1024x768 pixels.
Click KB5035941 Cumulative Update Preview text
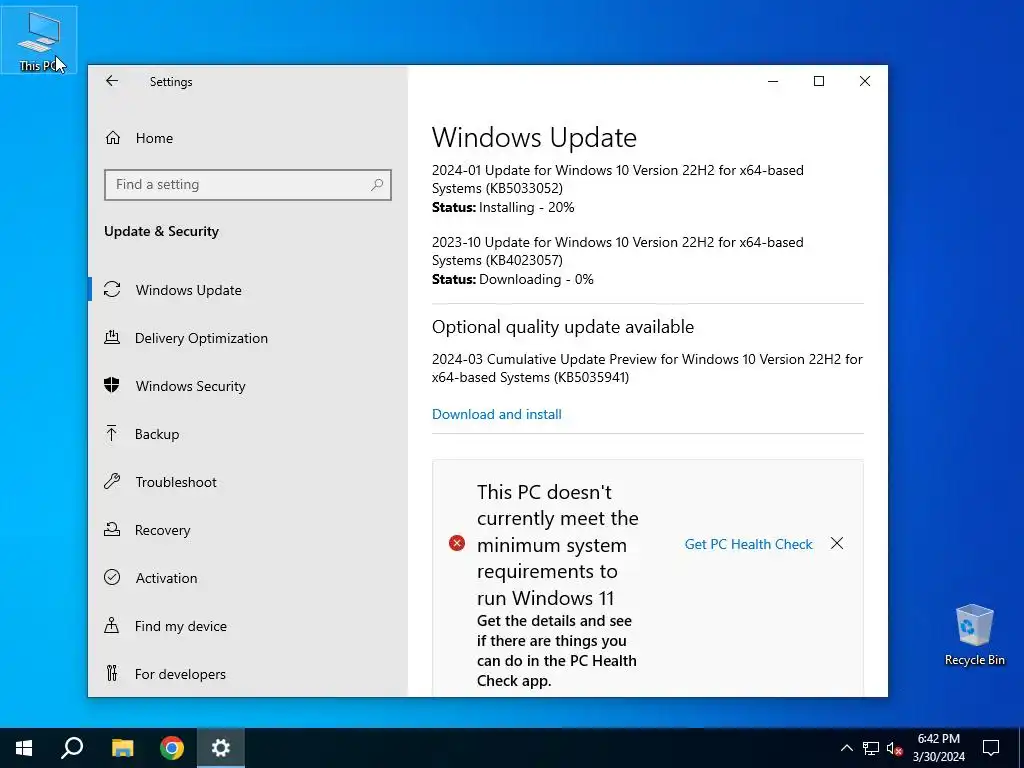[x=647, y=368]
